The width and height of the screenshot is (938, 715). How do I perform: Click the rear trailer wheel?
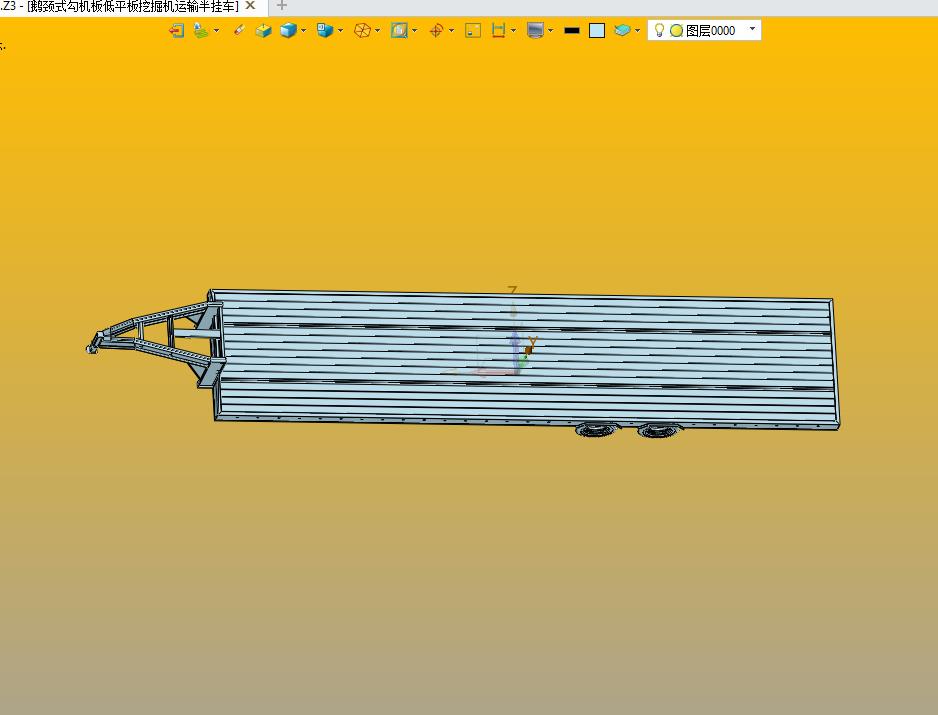[x=656, y=430]
